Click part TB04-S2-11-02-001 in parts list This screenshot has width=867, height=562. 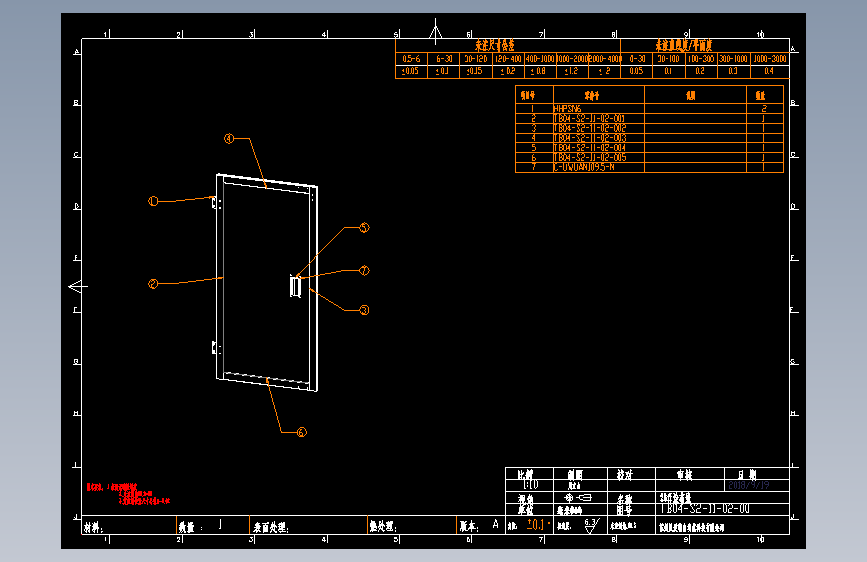(589, 118)
